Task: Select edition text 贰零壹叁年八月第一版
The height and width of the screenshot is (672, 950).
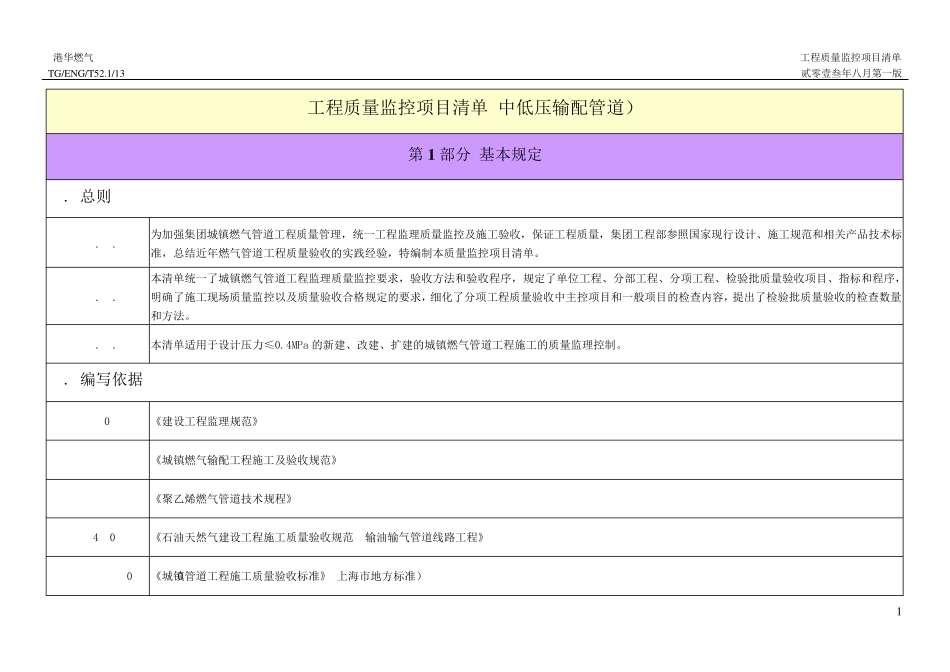Action: click(x=851, y=73)
